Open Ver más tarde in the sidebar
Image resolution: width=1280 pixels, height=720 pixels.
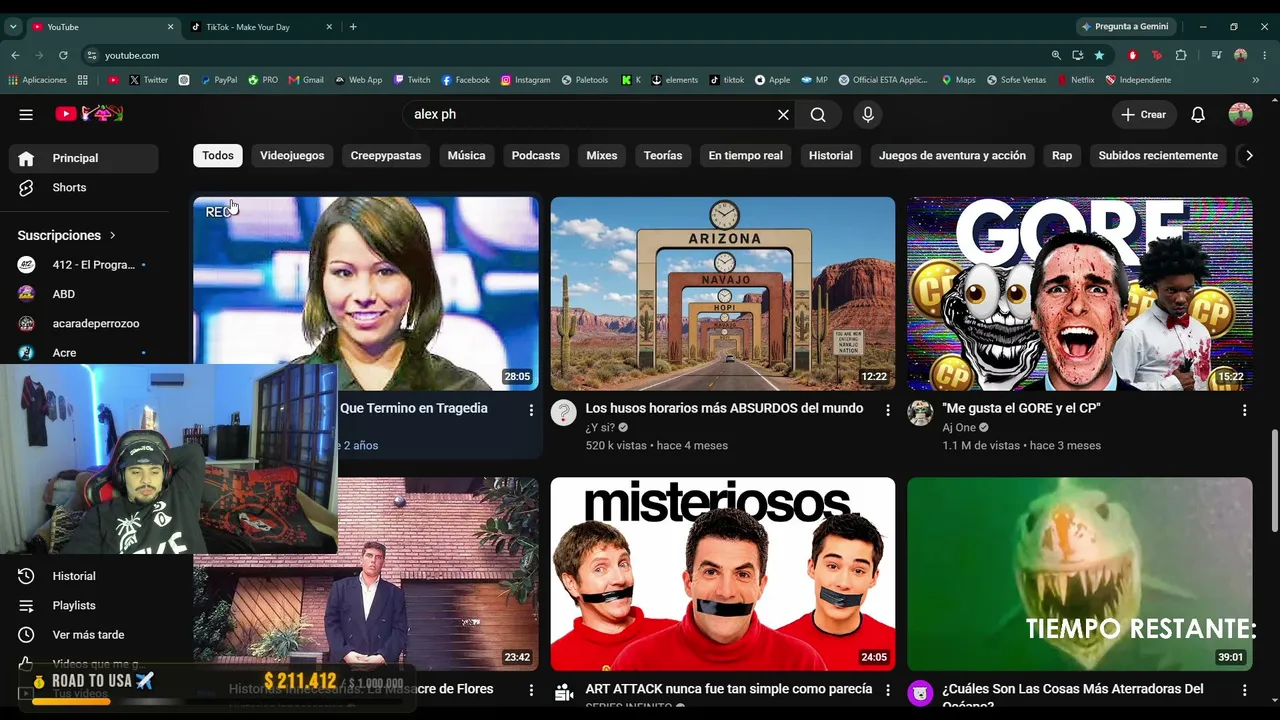pyautogui.click(x=84, y=635)
